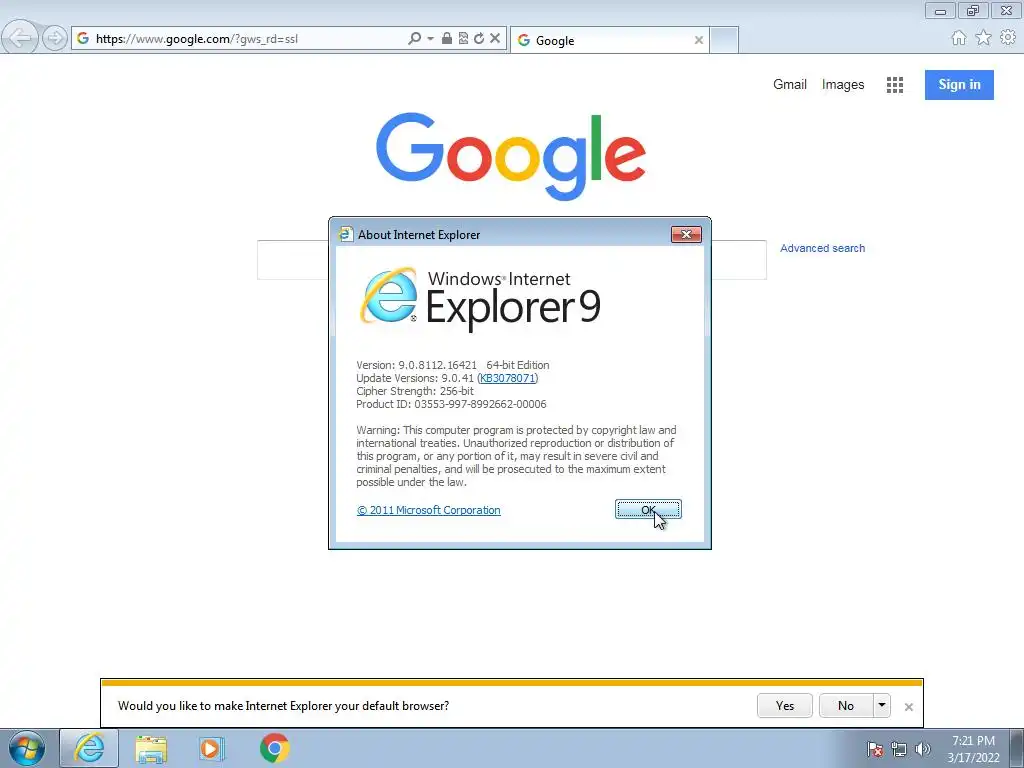Click the Google logo on the page

click(x=511, y=156)
